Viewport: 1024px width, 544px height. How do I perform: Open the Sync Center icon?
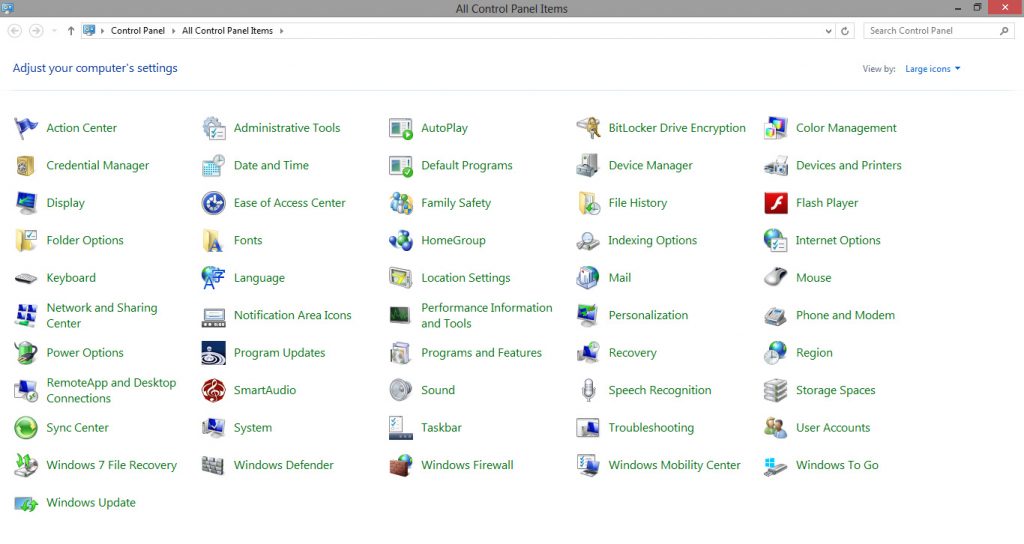point(26,428)
